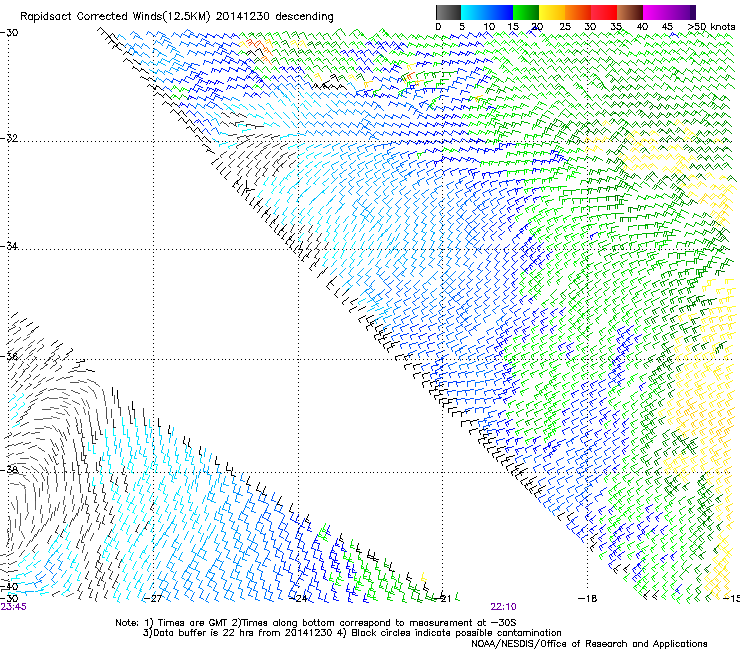Viewport: 740px width, 650px height.
Task: Click the -36 latitude axis label
Action: (9, 356)
